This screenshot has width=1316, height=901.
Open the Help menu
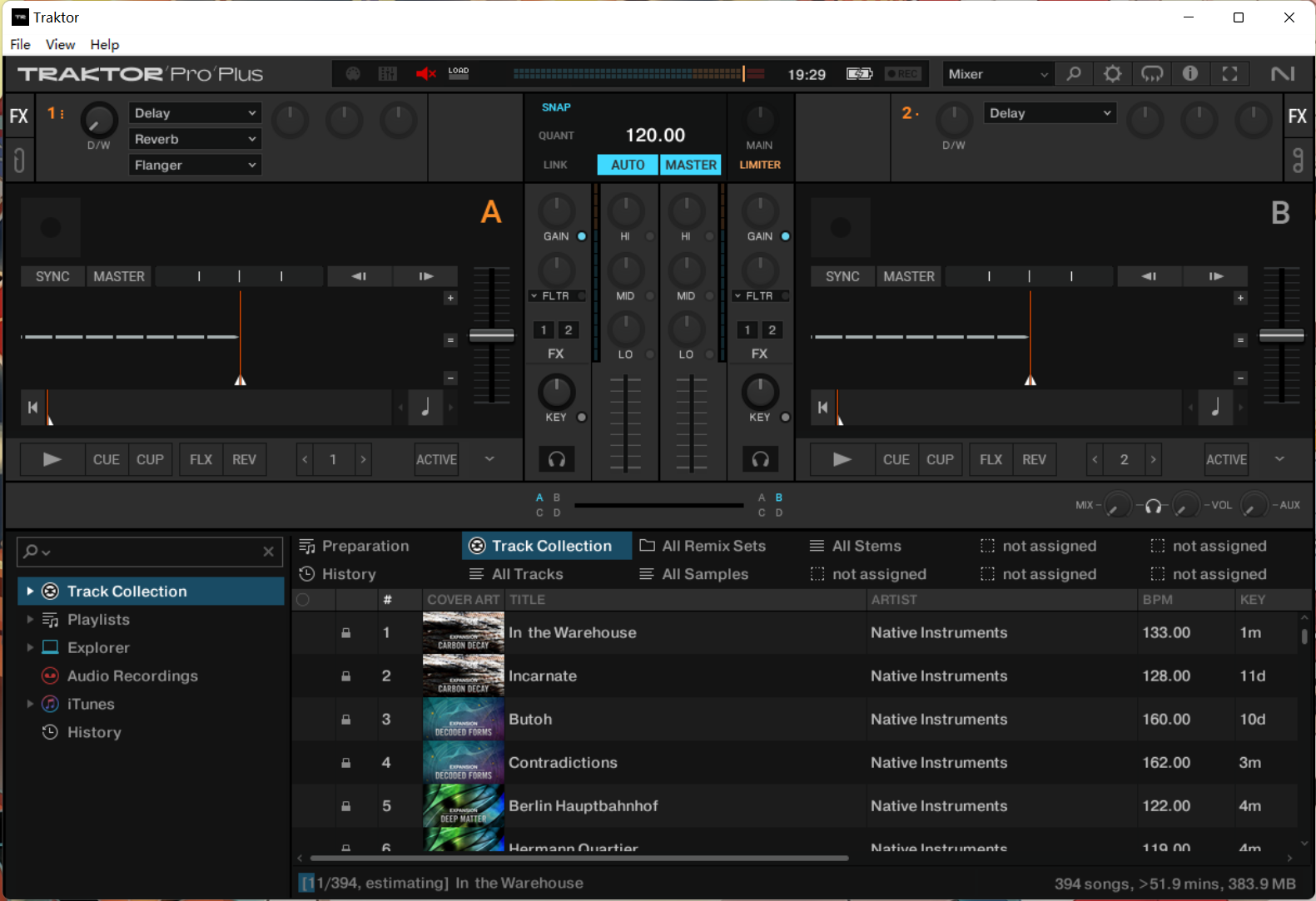pyautogui.click(x=105, y=44)
